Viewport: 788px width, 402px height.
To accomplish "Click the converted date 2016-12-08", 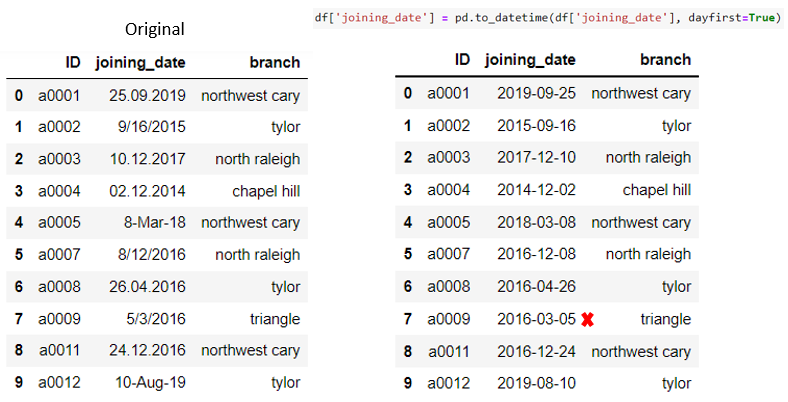I will pyautogui.click(x=536, y=254).
